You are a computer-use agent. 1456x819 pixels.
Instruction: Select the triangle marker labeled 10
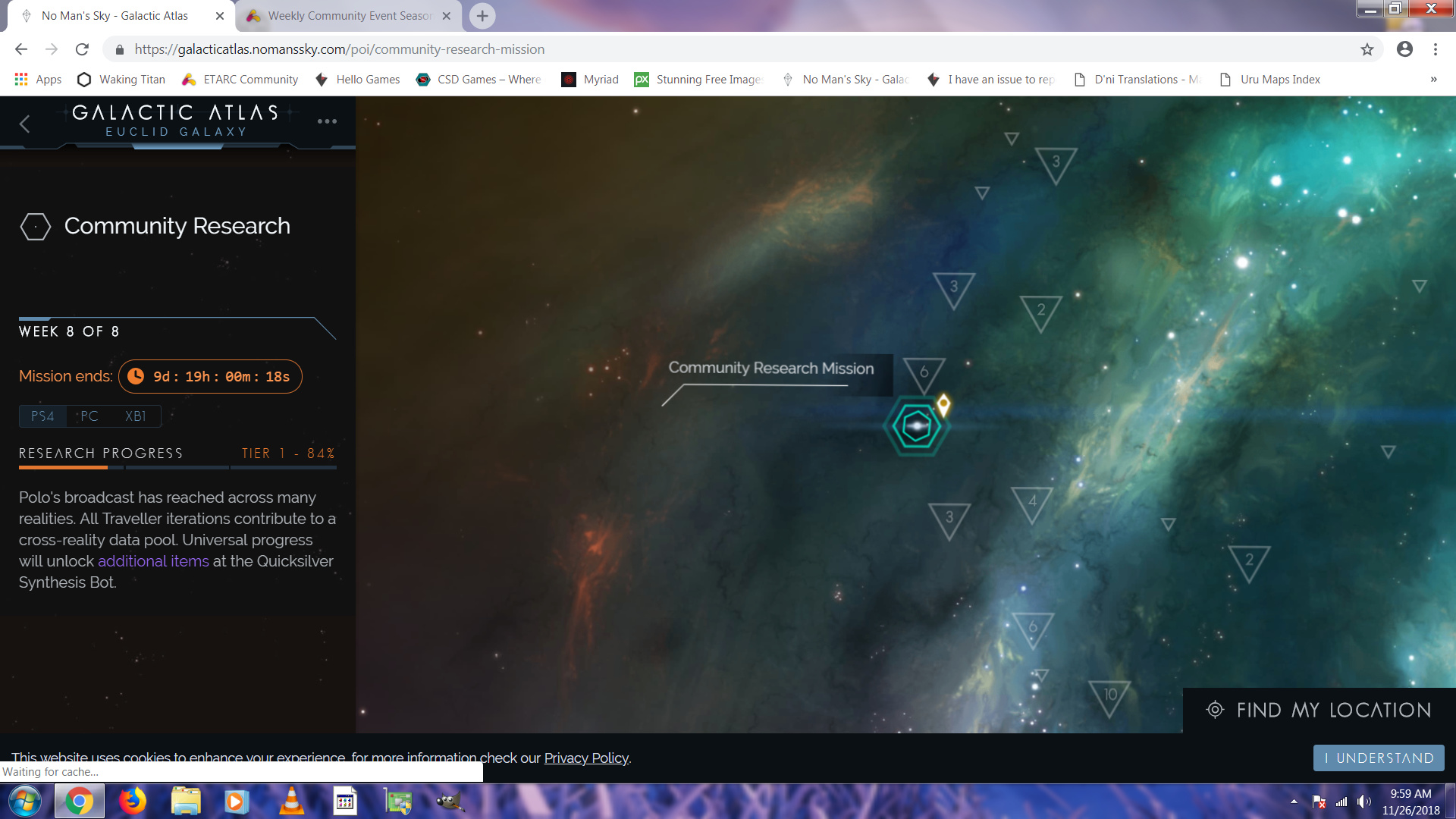coord(1109,697)
